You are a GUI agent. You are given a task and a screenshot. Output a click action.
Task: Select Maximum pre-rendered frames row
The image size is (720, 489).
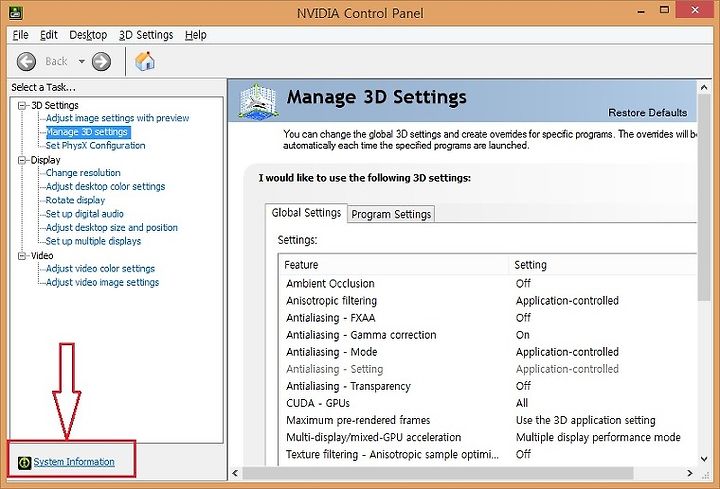coord(488,420)
